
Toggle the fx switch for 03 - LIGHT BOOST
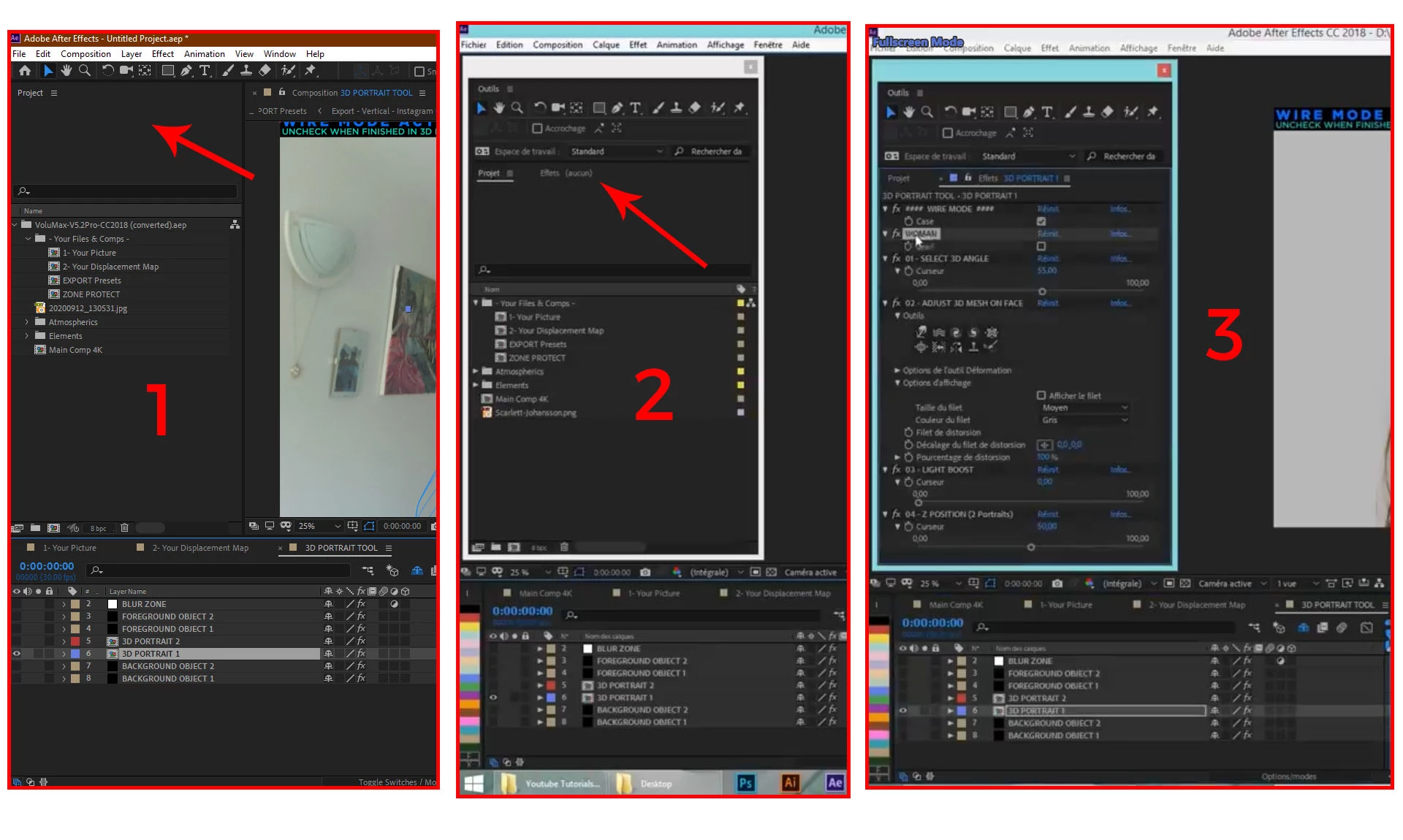pyautogui.click(x=896, y=470)
